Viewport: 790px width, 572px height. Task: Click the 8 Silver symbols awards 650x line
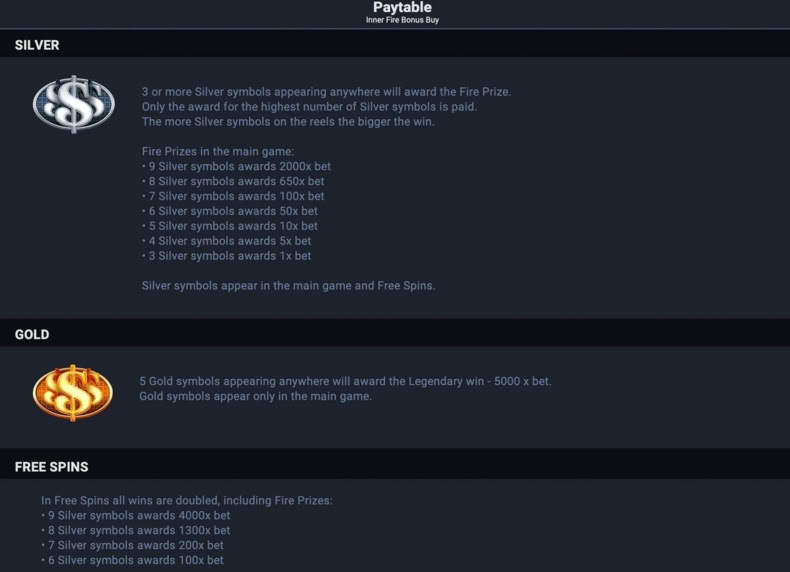233,181
